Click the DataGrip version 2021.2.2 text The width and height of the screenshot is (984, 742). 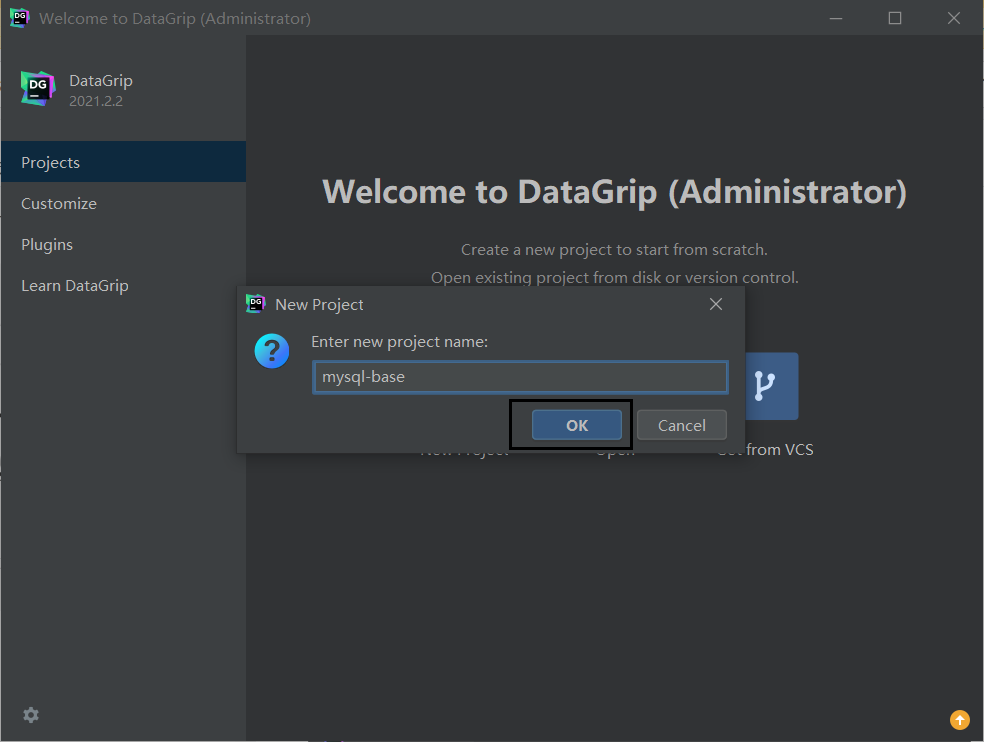pyautogui.click(x=96, y=101)
